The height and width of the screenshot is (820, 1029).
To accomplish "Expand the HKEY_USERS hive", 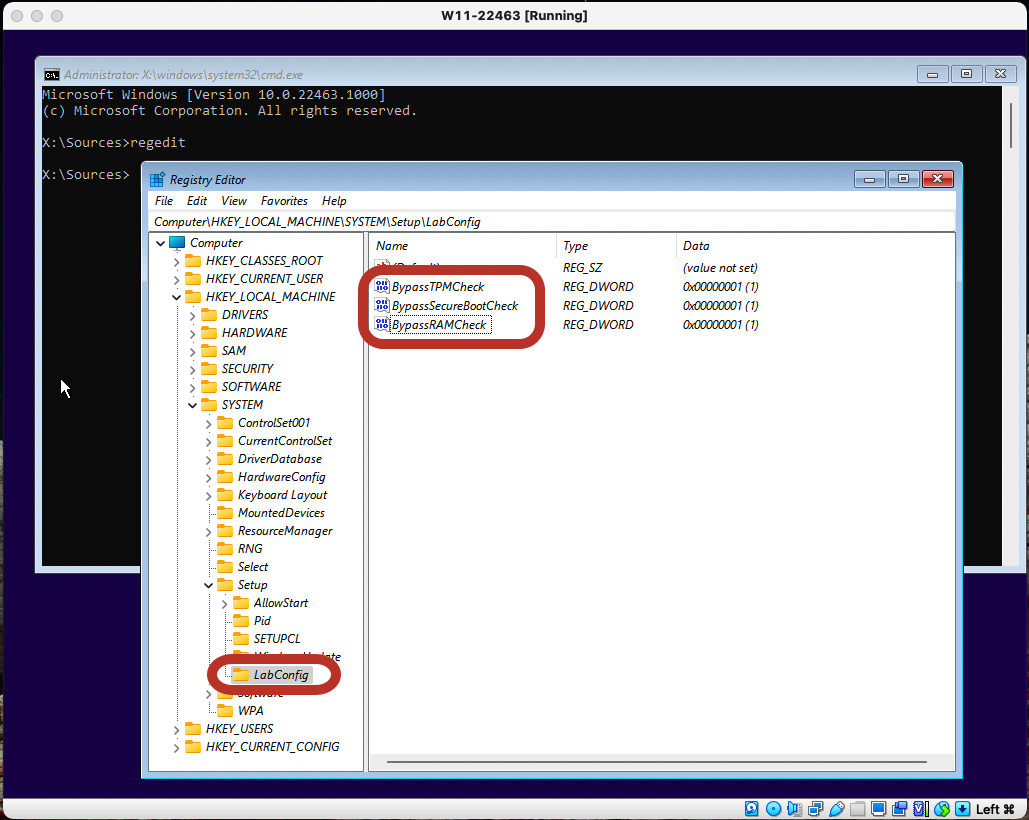I will 177,729.
